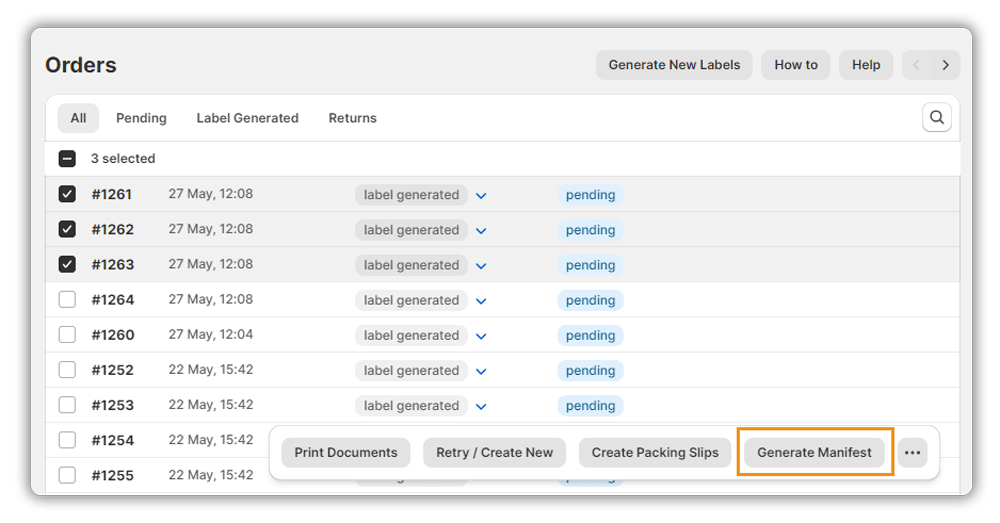This screenshot has height=523, width=1000.
Task: Expand label dropdown arrow for order #1252
Action: [x=482, y=371]
